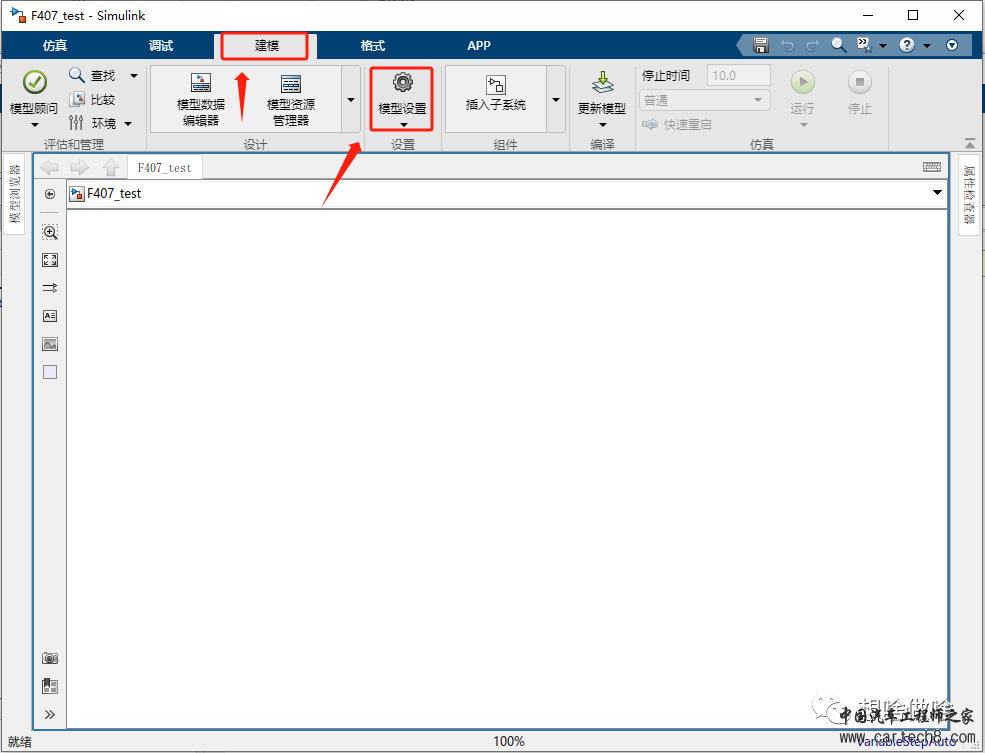Click the 100% zoom status text
Image resolution: width=985 pixels, height=753 pixels.
(x=508, y=741)
